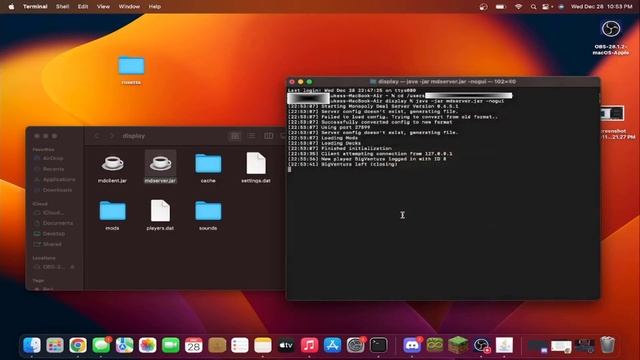Open FaceTime from the dock

coord(171,345)
